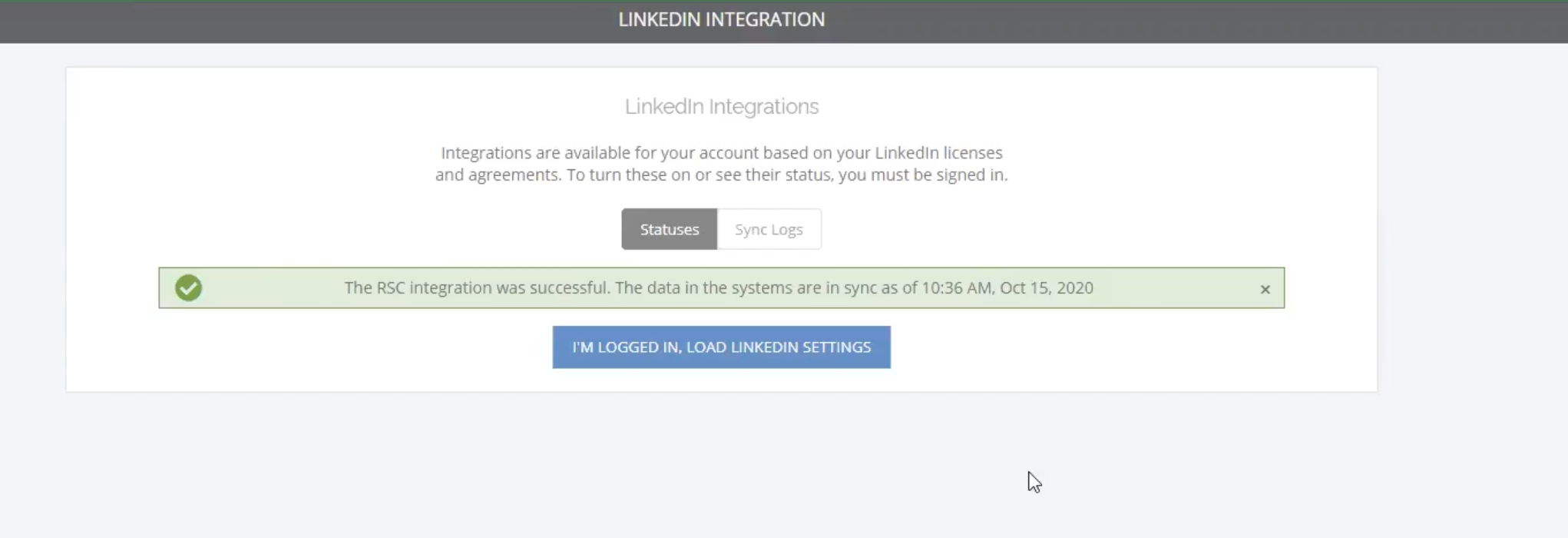This screenshot has height=538, width=1568.
Task: Click the word Statuses in the toggle
Action: (x=670, y=229)
